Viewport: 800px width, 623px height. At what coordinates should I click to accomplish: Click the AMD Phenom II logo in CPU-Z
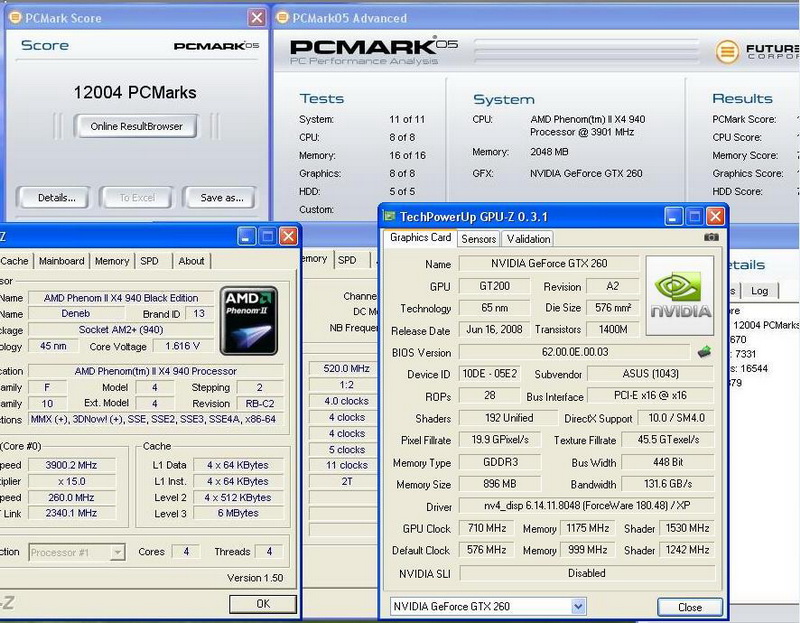[249, 320]
